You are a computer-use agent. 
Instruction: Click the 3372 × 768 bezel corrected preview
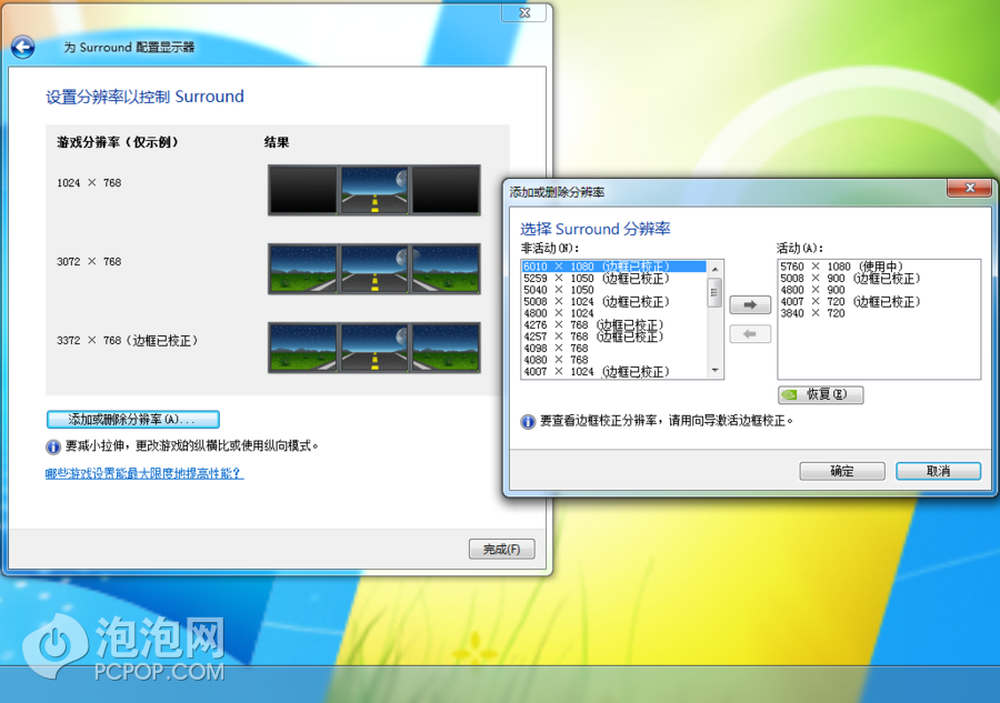(374, 348)
